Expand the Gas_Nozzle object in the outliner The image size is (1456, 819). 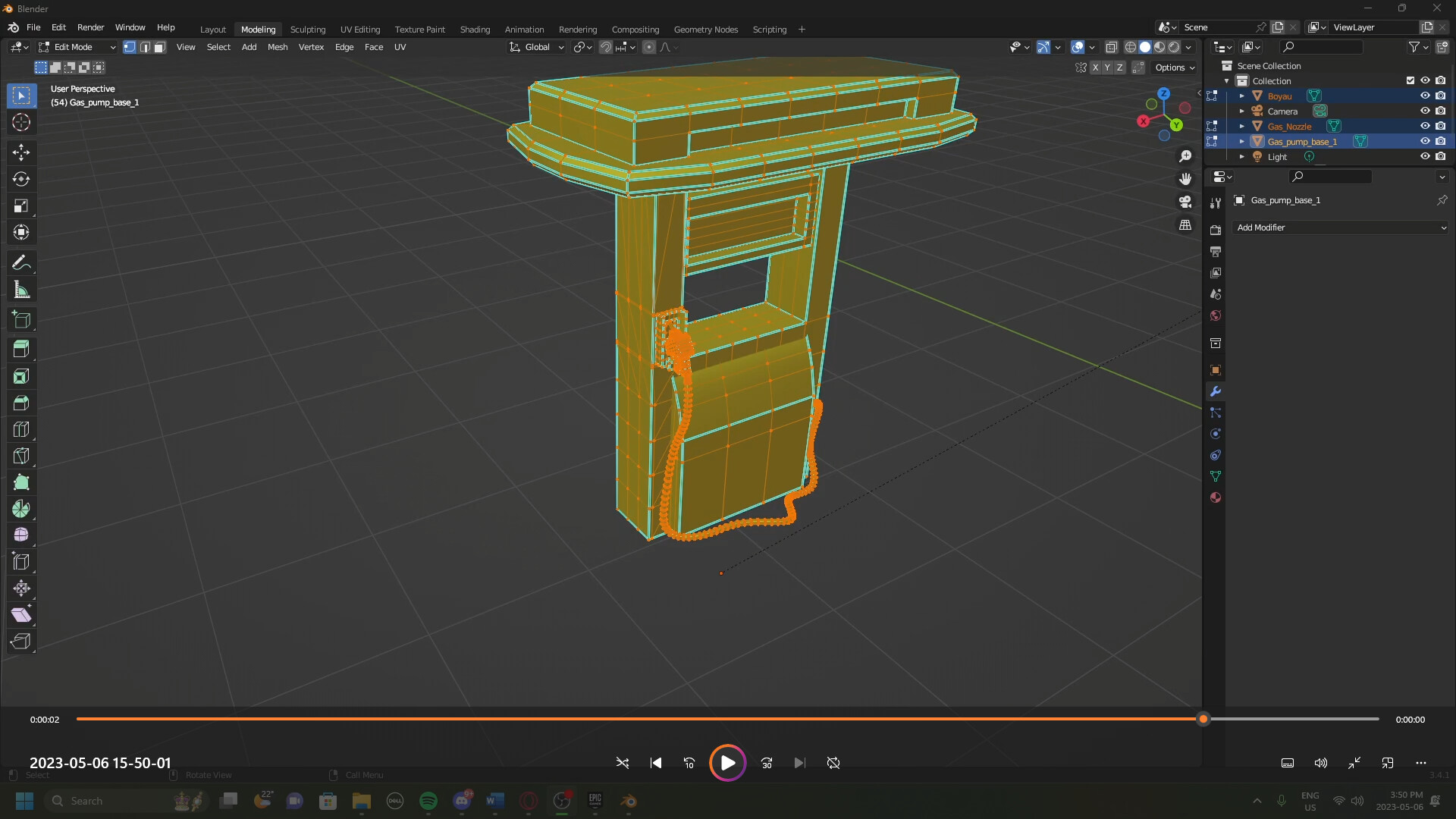tap(1241, 126)
